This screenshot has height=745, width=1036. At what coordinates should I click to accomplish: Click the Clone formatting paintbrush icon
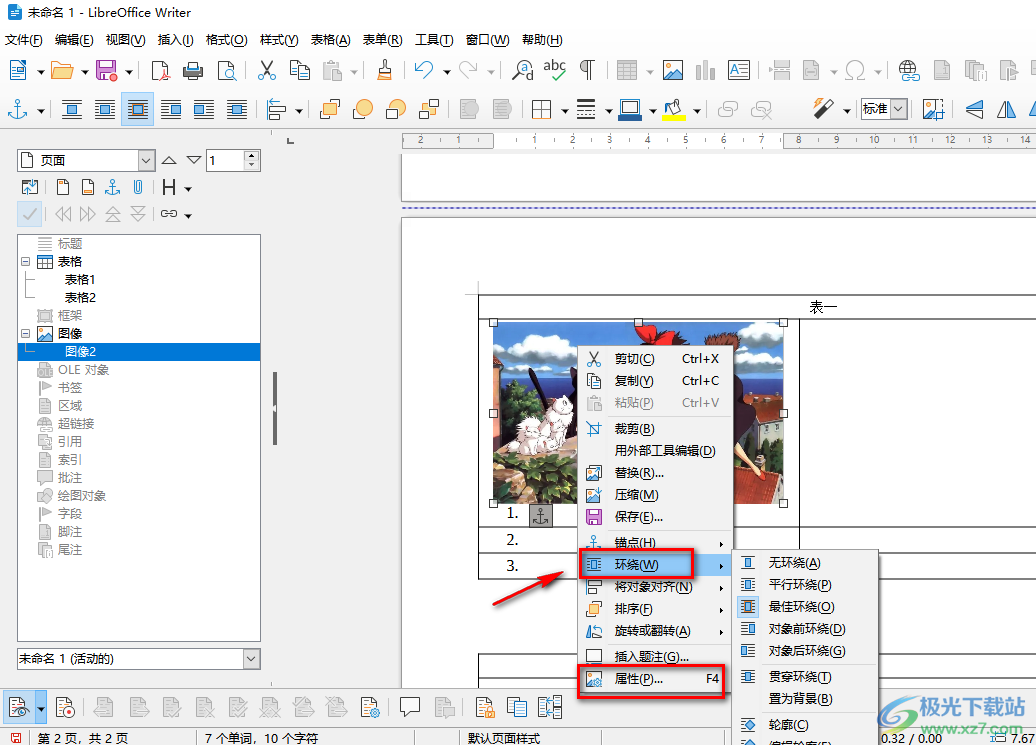(385, 70)
